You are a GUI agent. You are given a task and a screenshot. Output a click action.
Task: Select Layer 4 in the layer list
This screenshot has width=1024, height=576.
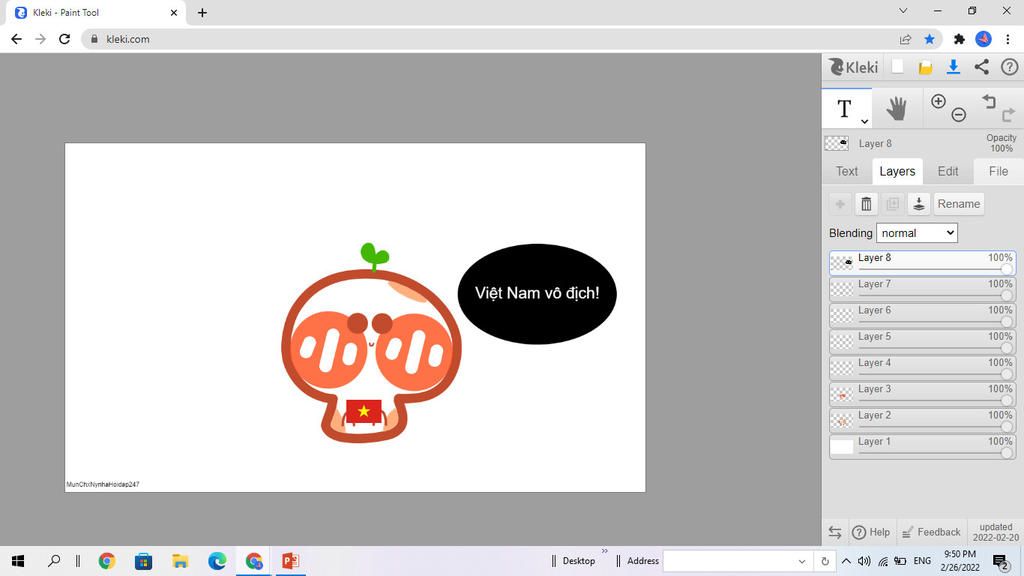[923, 367]
